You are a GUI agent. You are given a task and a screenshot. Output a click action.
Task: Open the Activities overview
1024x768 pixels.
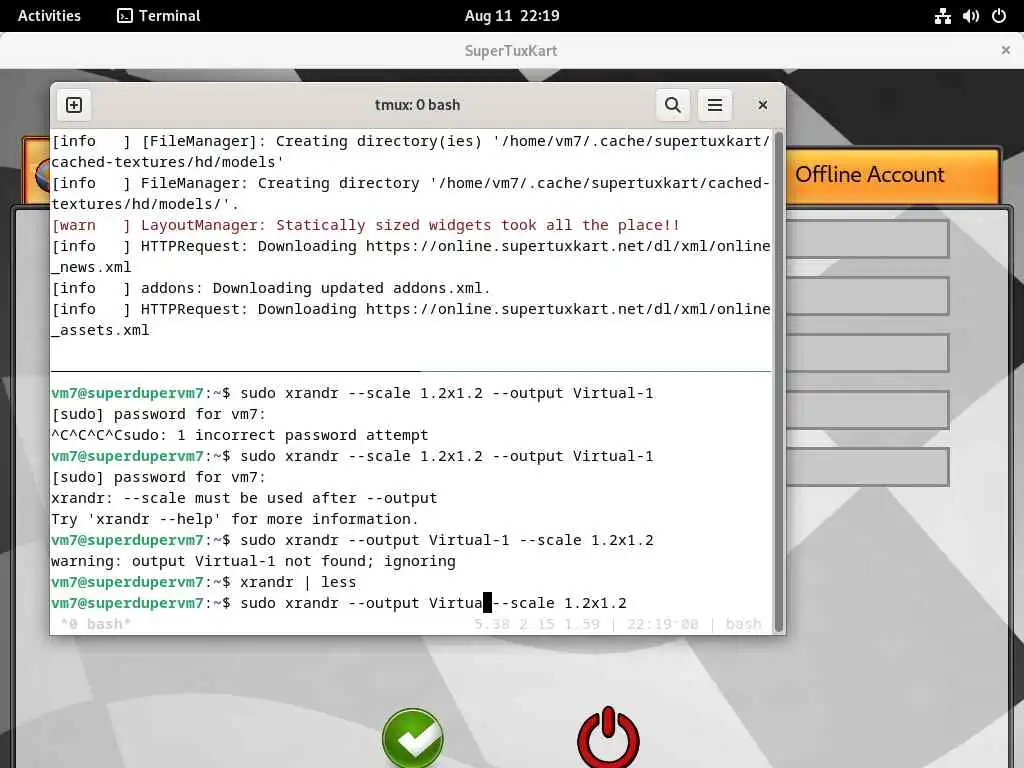tap(49, 16)
